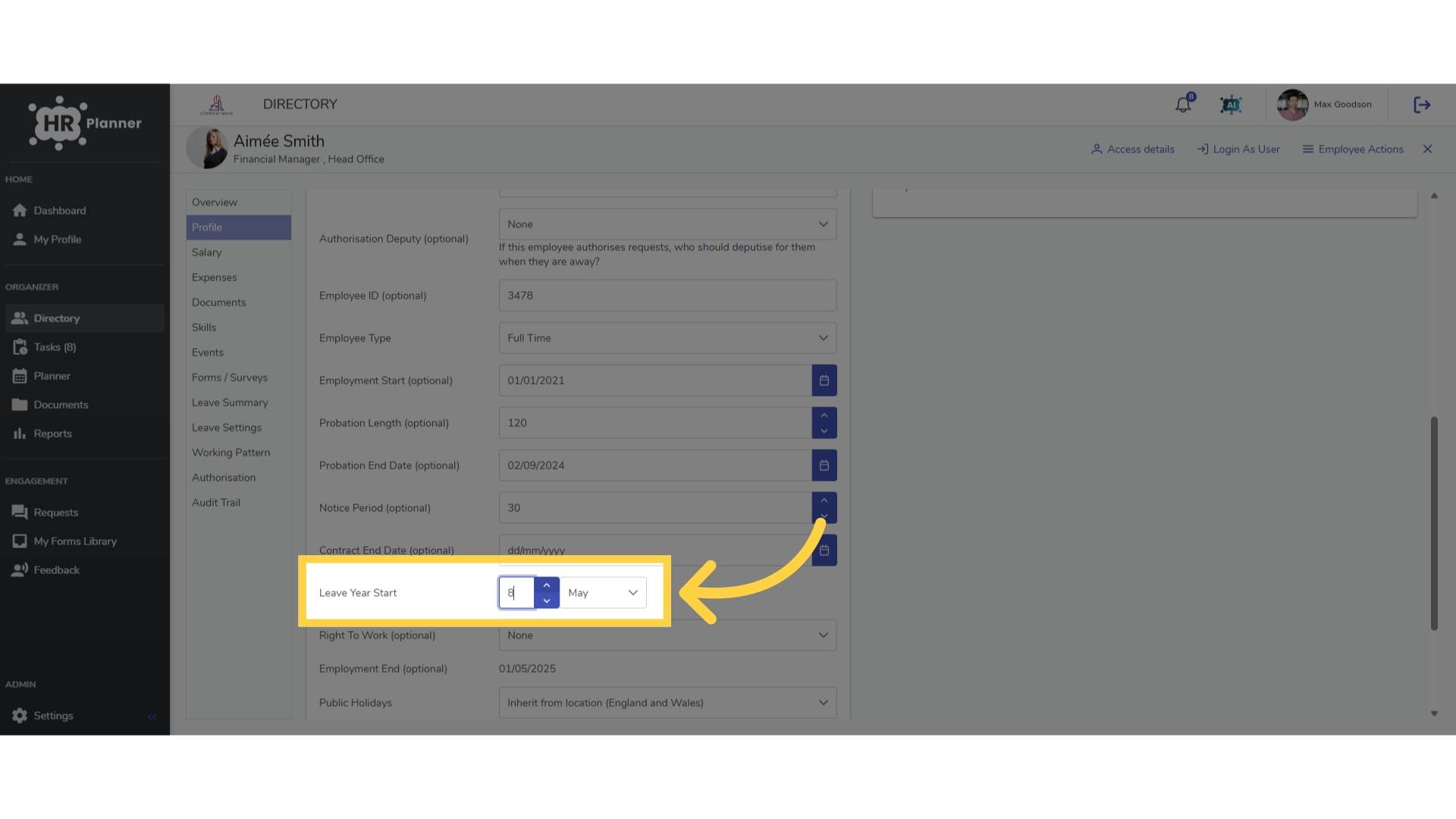Close the employee profile panel

[1427, 149]
